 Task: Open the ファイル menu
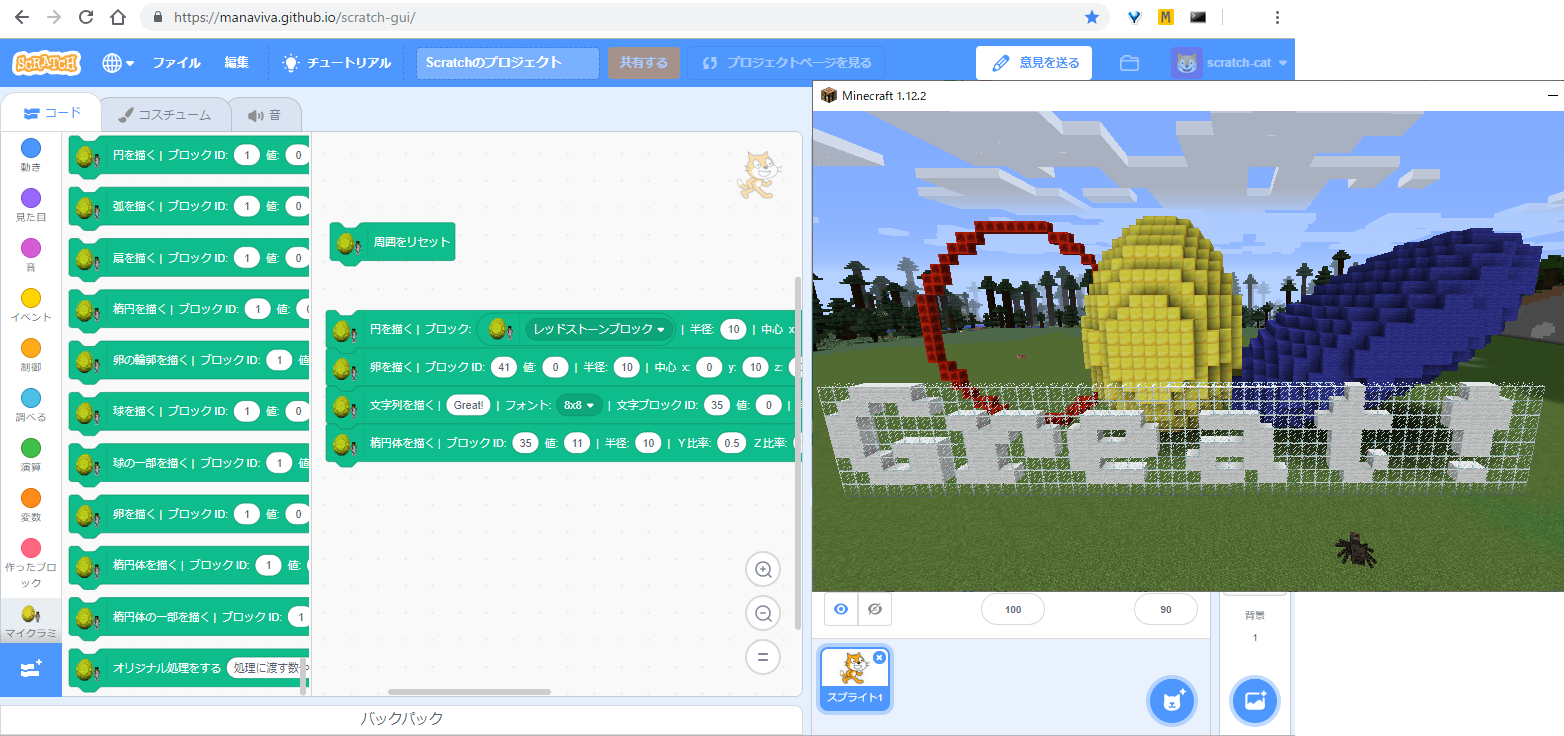[176, 62]
